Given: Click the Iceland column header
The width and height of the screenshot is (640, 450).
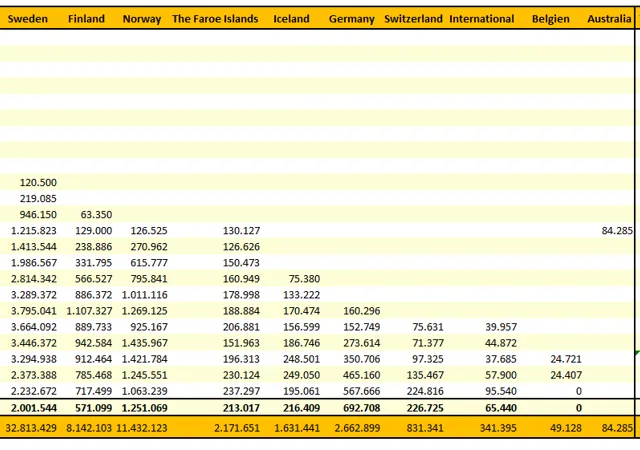Looking at the screenshot, I should [x=291, y=19].
